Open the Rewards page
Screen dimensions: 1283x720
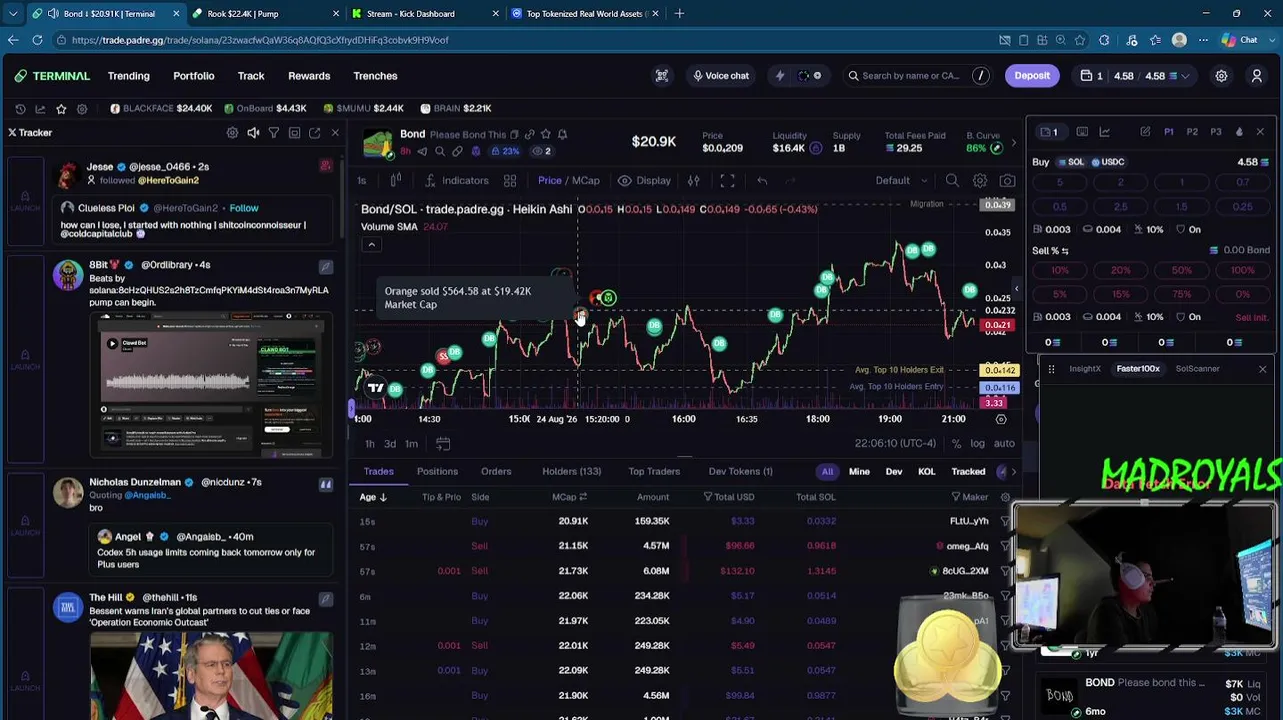pyautogui.click(x=309, y=76)
